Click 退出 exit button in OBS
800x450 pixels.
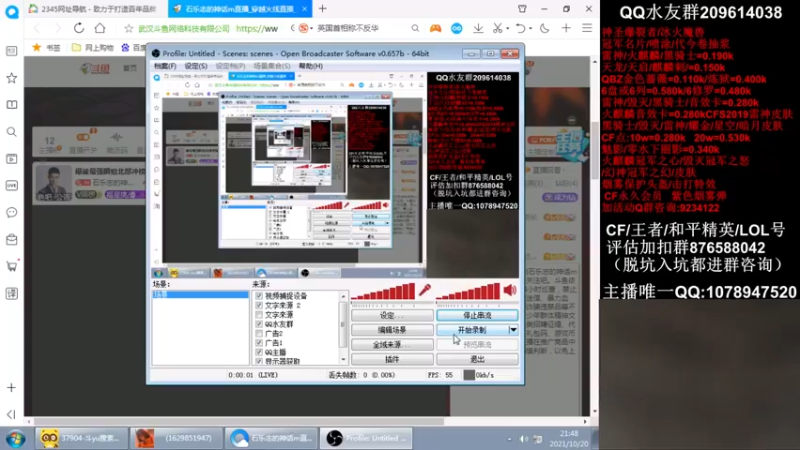tap(477, 359)
